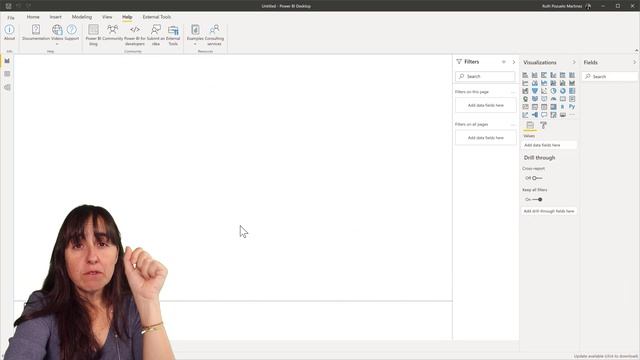Open Power BI for developers
Screen dimensions: 640x360
click(x=135, y=35)
